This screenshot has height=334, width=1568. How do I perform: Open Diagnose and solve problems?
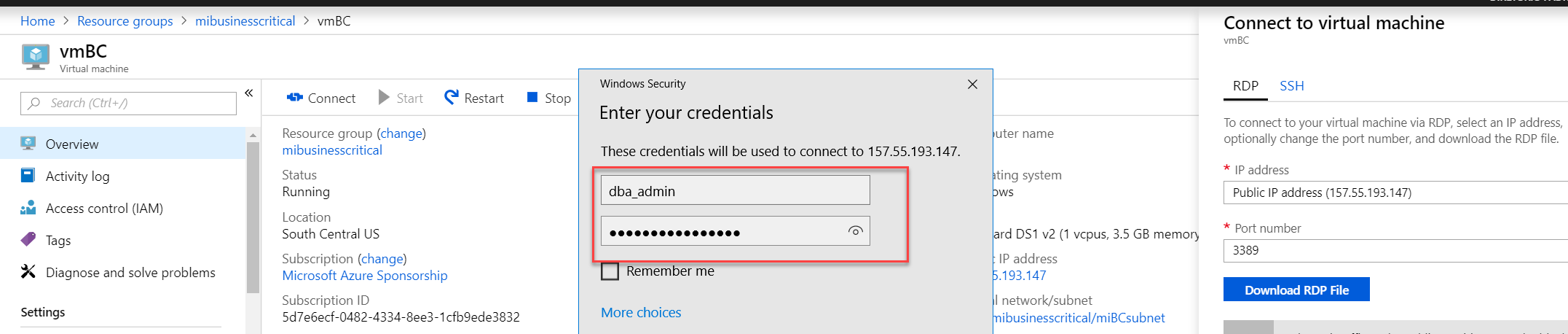(x=130, y=272)
